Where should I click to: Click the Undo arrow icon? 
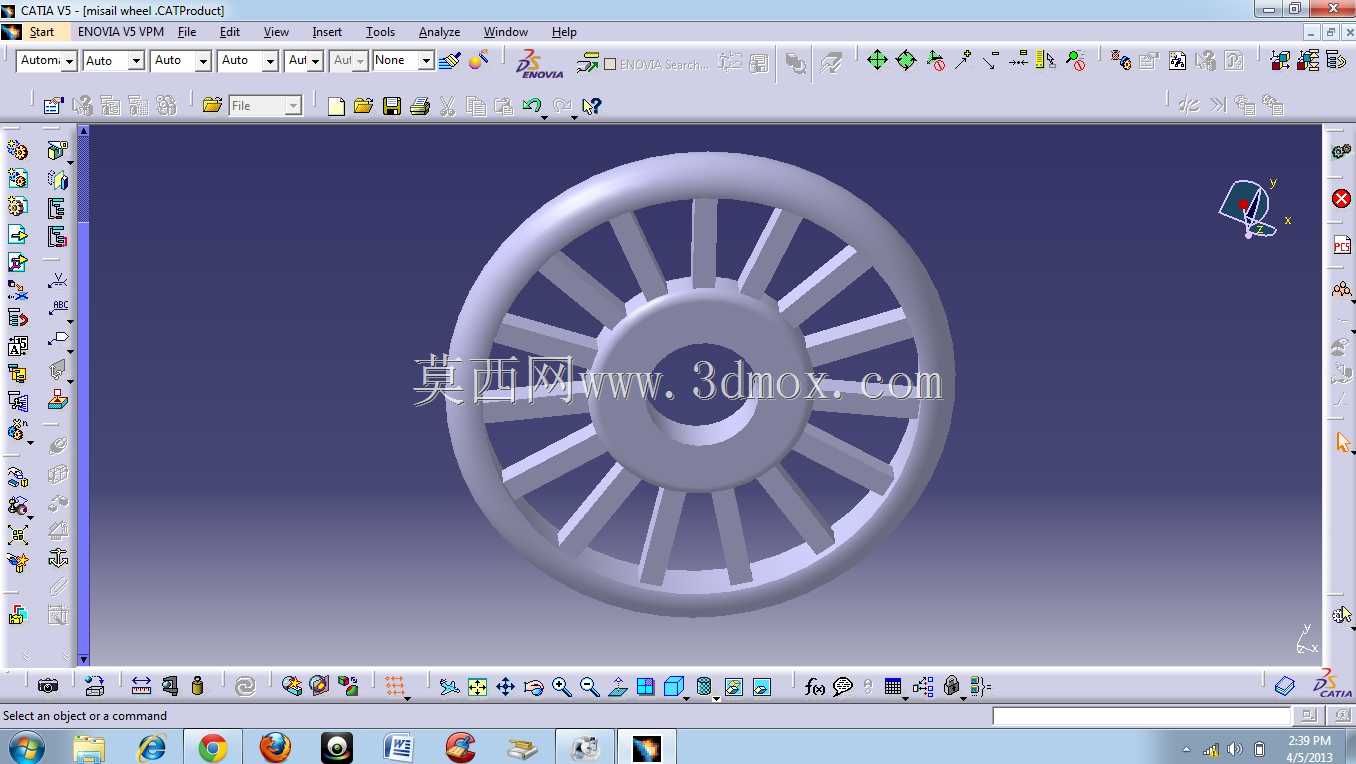pyautogui.click(x=532, y=105)
